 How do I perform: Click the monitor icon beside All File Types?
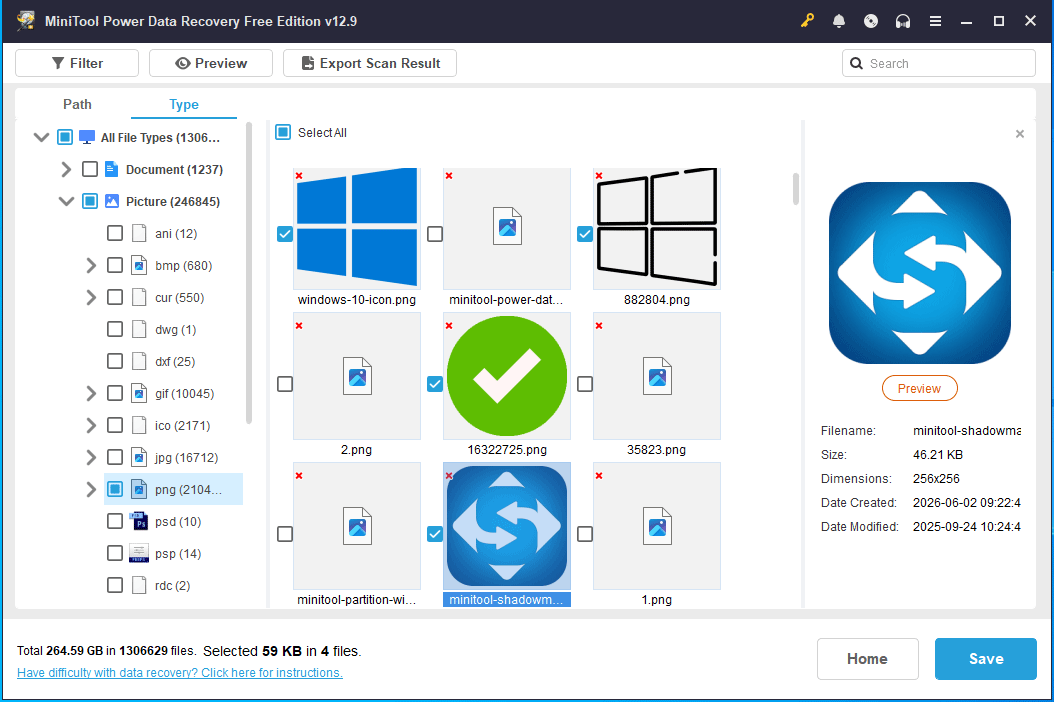(x=87, y=137)
